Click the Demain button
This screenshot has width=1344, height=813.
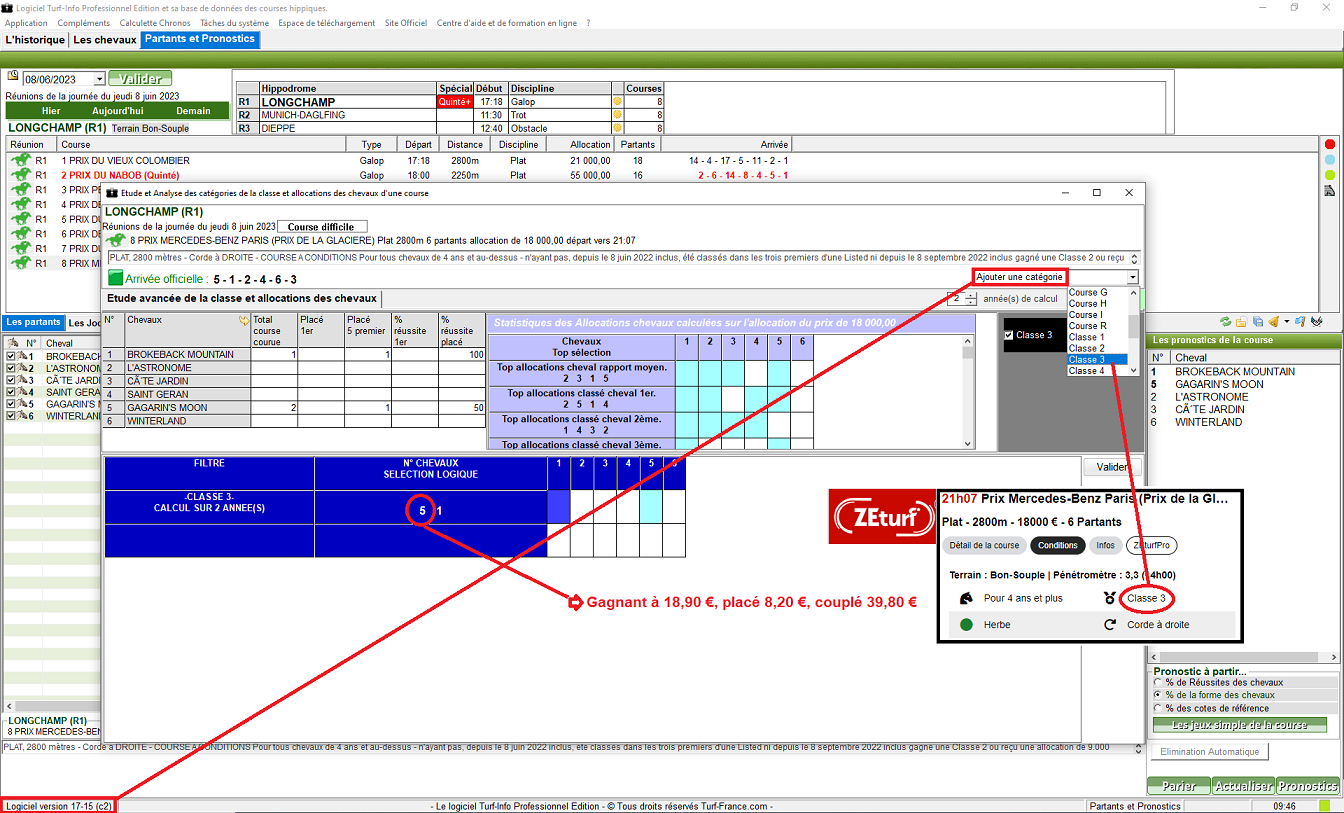pos(193,111)
